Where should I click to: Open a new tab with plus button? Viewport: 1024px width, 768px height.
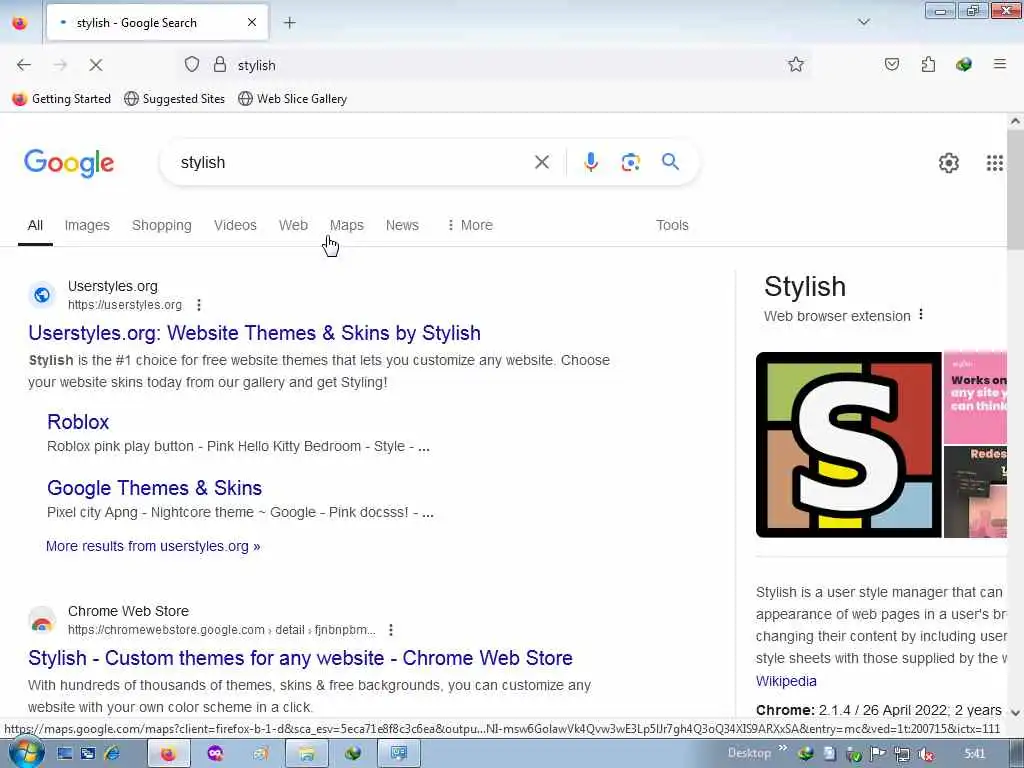coord(290,23)
